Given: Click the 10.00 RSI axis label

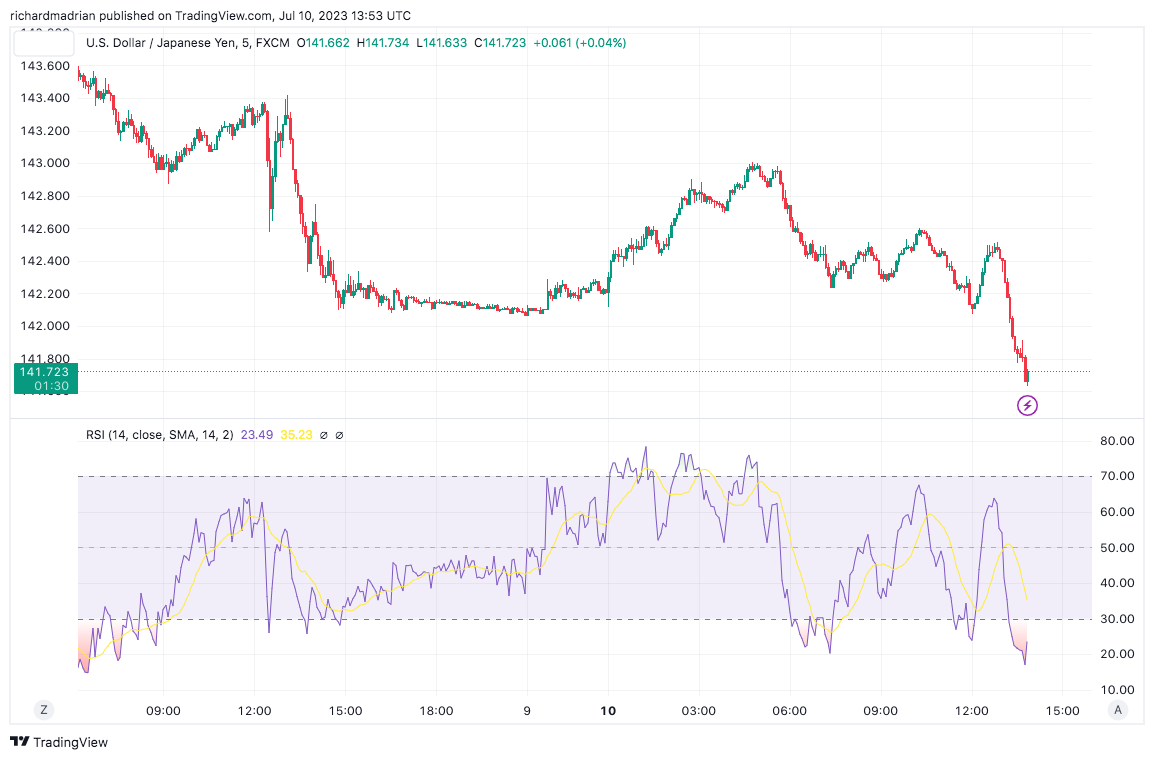Looking at the screenshot, I should (x=1117, y=690).
